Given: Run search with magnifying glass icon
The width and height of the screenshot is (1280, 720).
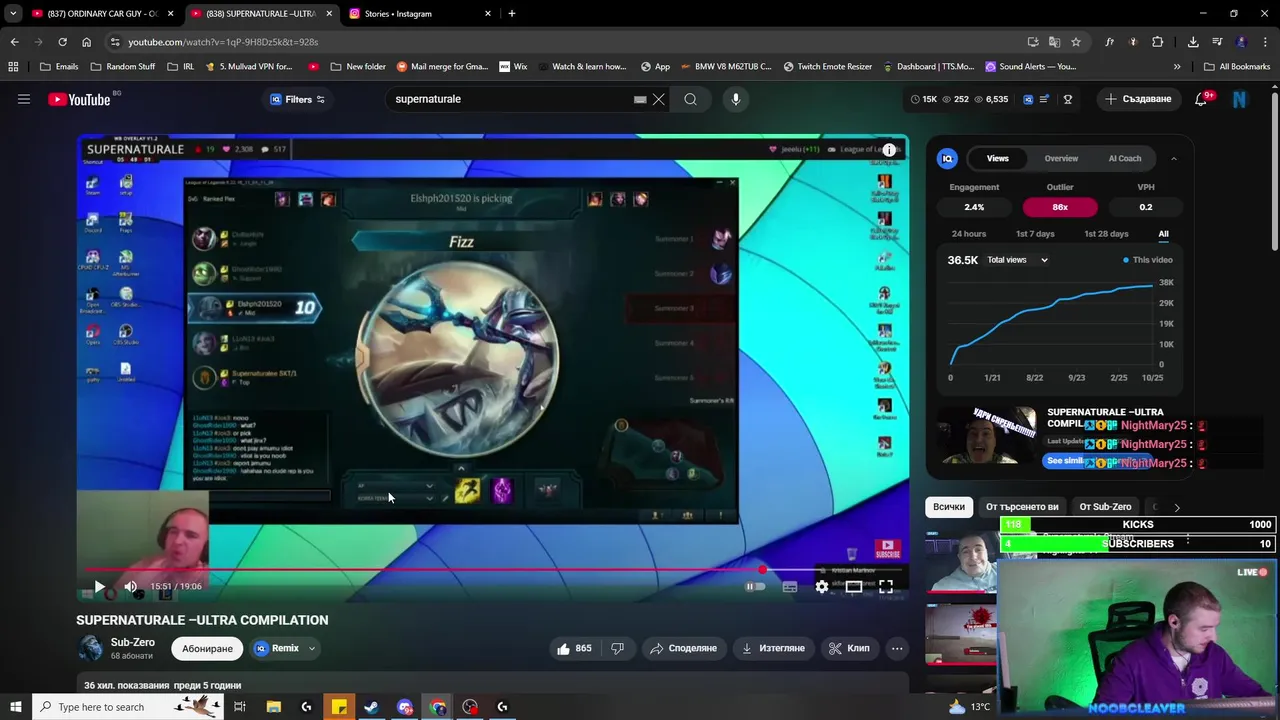Looking at the screenshot, I should click(x=690, y=99).
